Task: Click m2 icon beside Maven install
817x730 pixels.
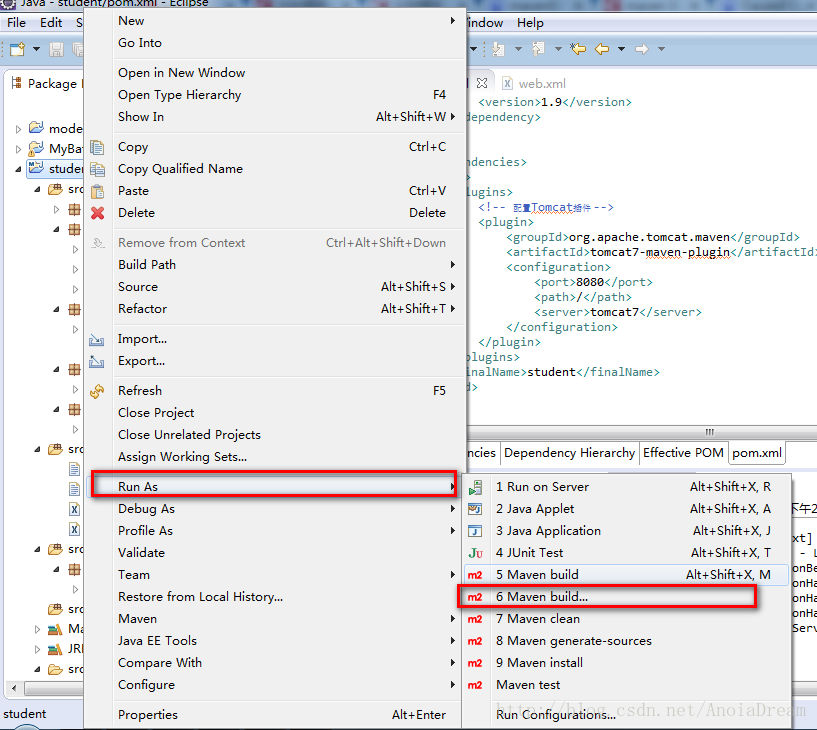Action: (x=475, y=663)
